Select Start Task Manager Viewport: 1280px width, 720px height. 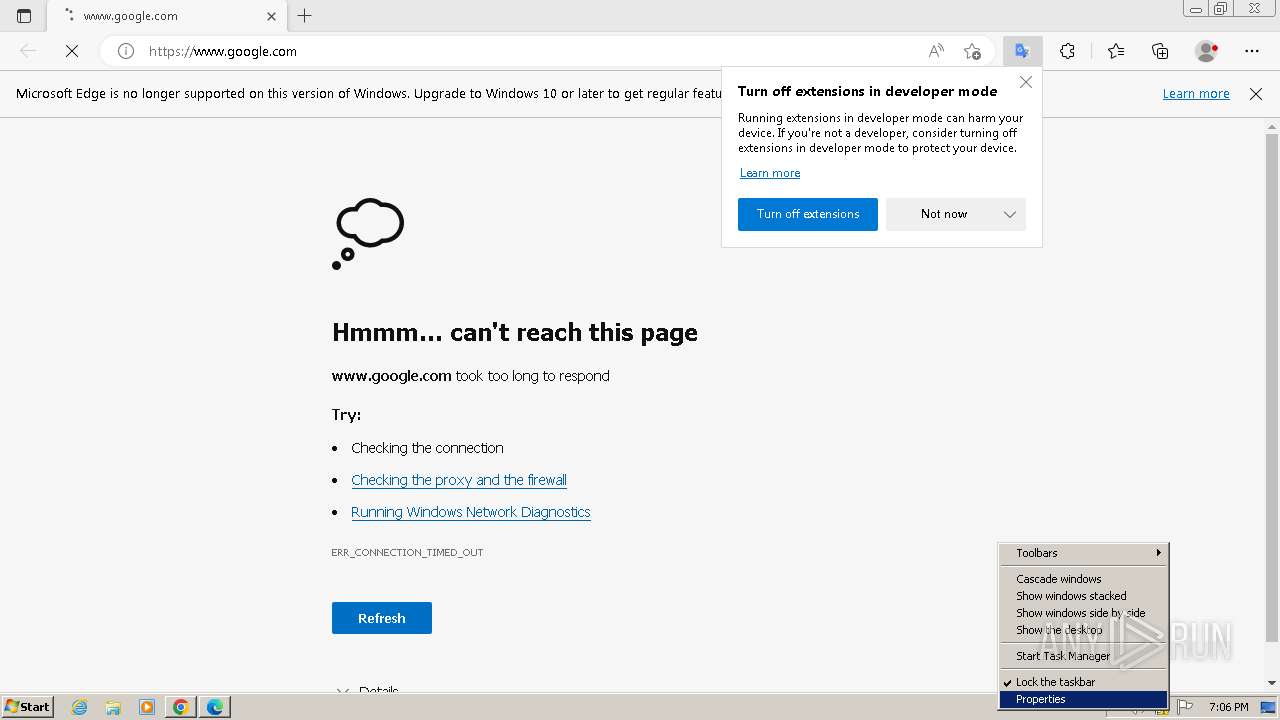tap(1084, 656)
